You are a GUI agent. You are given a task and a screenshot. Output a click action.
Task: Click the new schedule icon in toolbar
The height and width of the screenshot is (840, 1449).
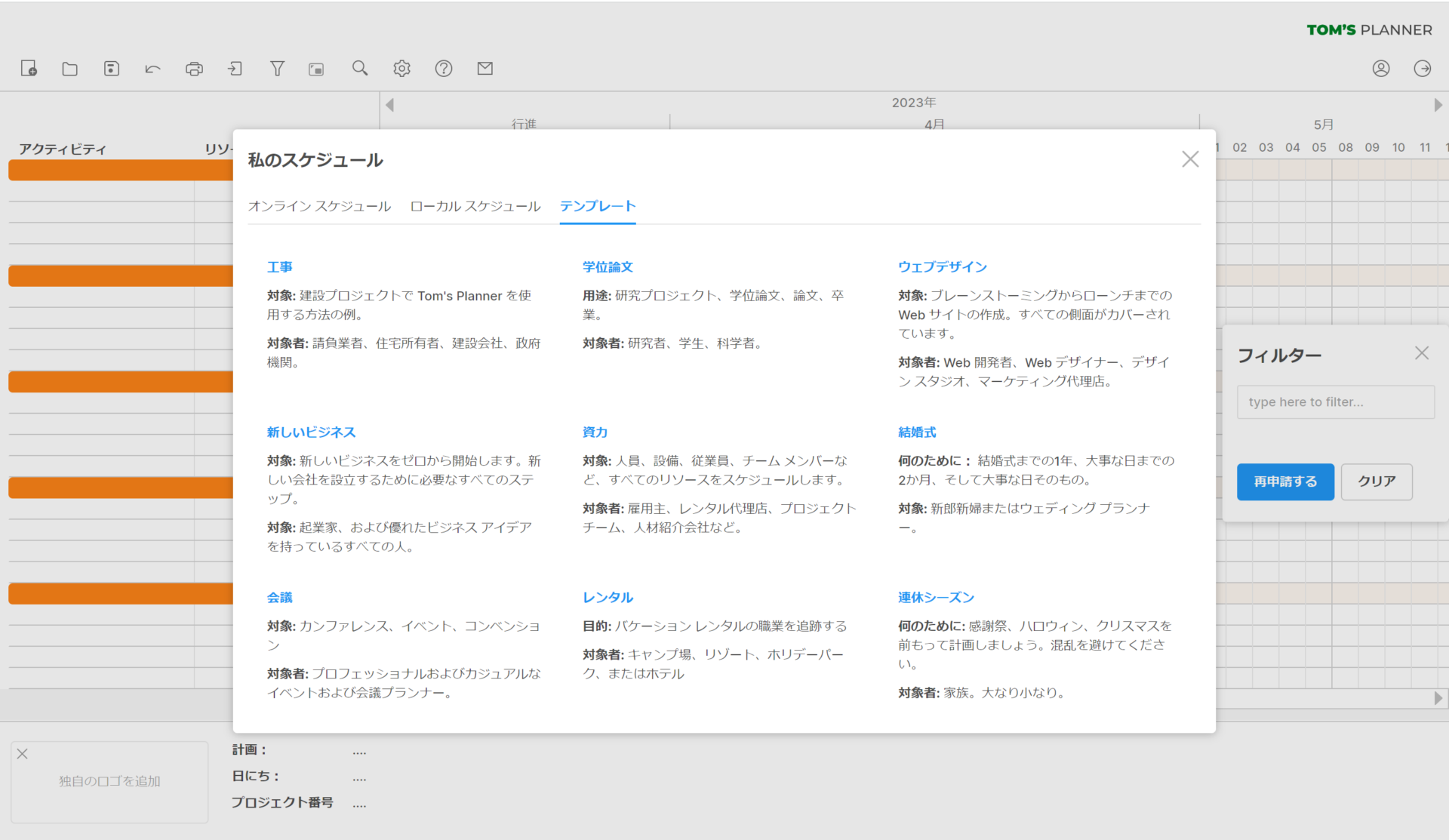pos(29,69)
